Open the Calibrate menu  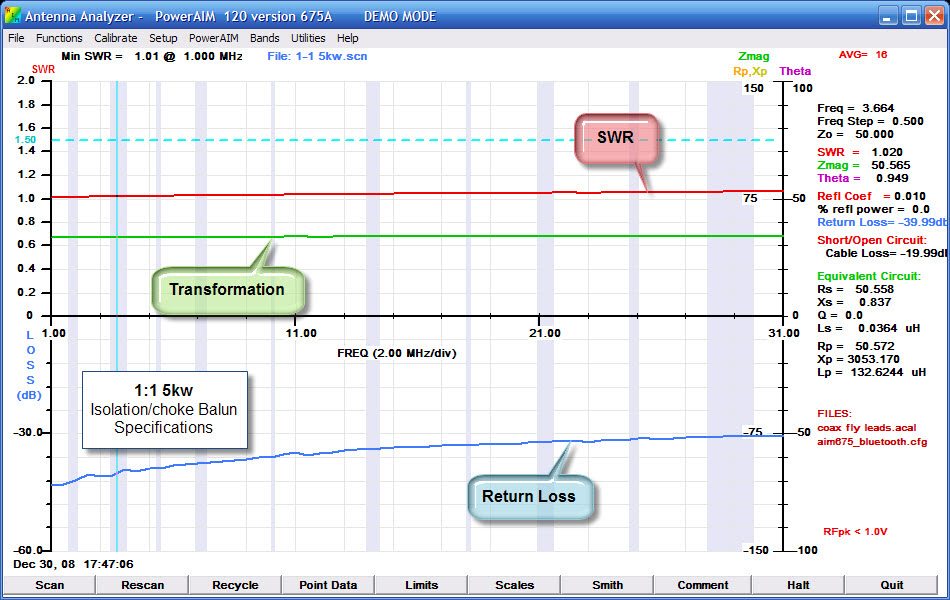pos(115,38)
